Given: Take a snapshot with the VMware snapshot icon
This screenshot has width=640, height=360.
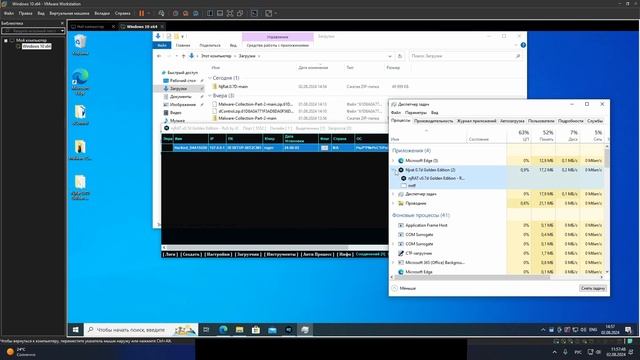Looking at the screenshot, I should pos(176,13).
